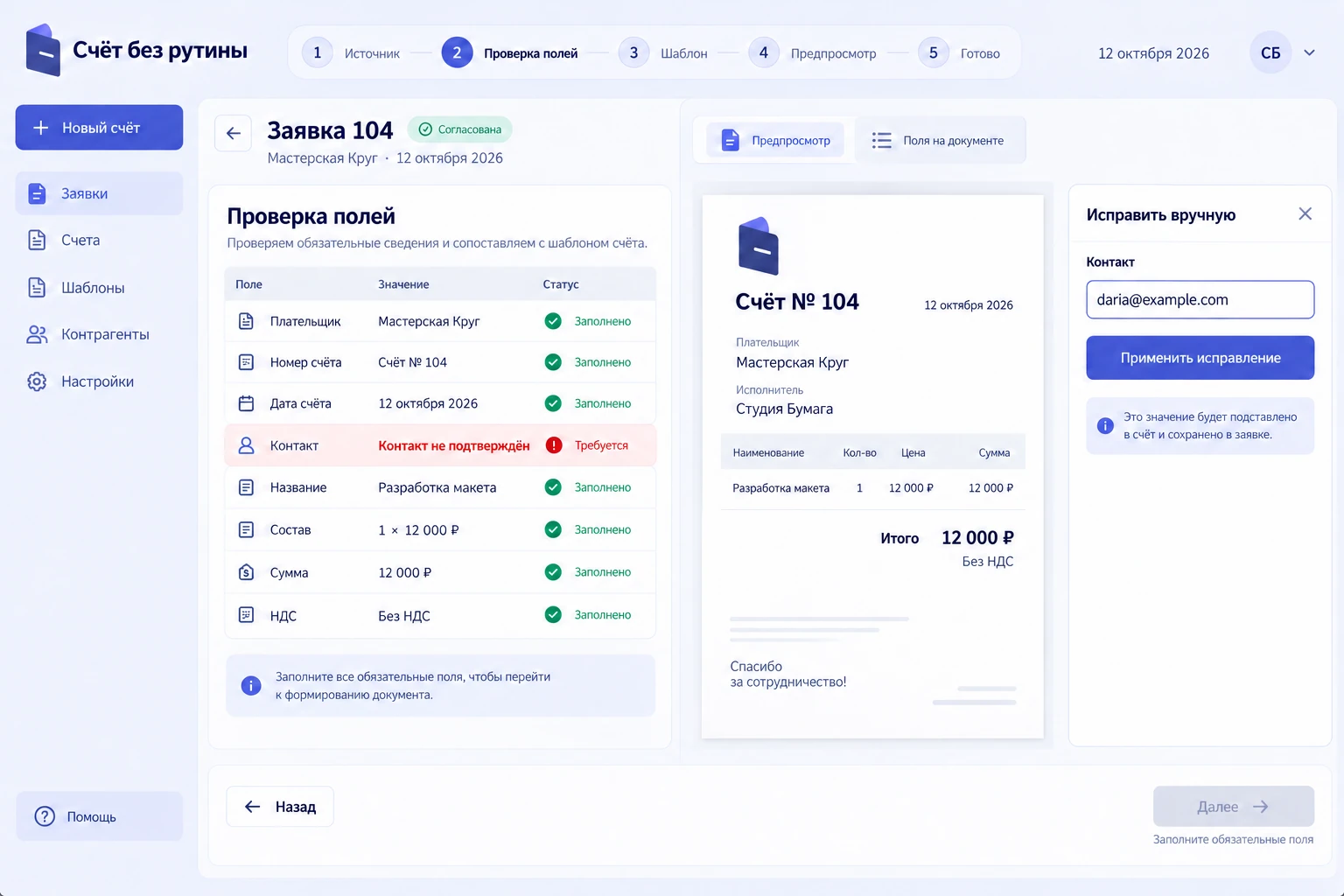Click the person icon in Контакт row
This screenshot has width=1344, height=896.
pos(247,445)
